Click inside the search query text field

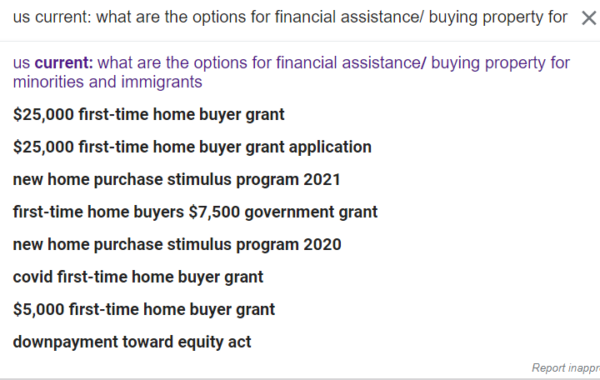tap(290, 17)
